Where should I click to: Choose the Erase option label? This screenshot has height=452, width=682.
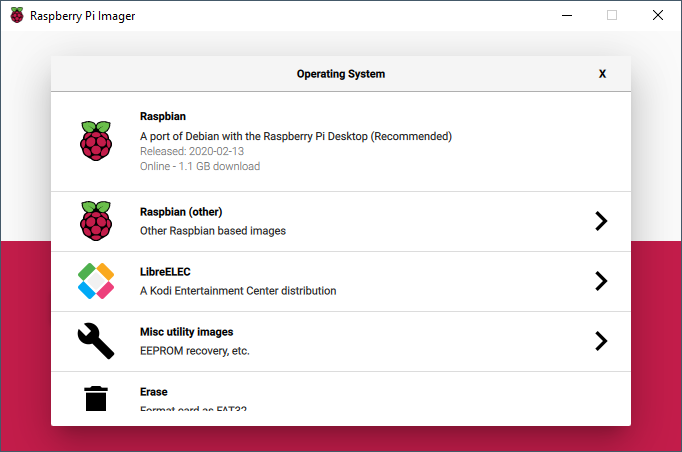point(154,392)
